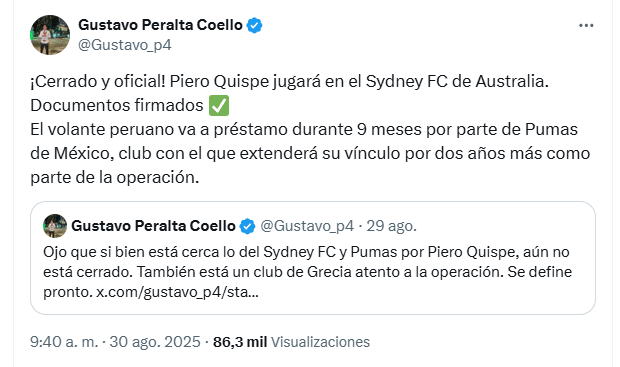
Task: Click the 9:40 a. m. timestamp
Action: [x=64, y=342]
